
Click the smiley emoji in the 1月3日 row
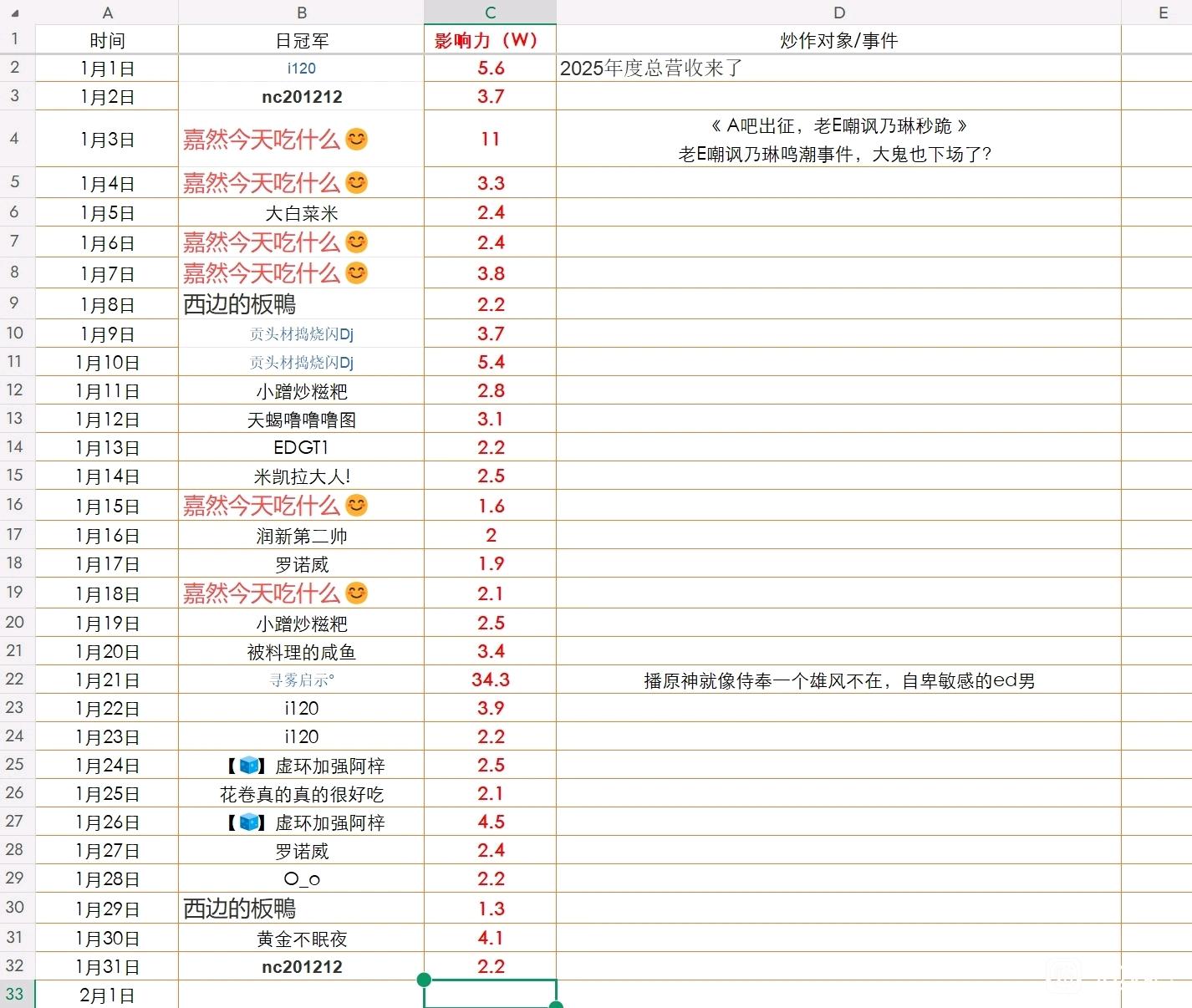pos(357,139)
